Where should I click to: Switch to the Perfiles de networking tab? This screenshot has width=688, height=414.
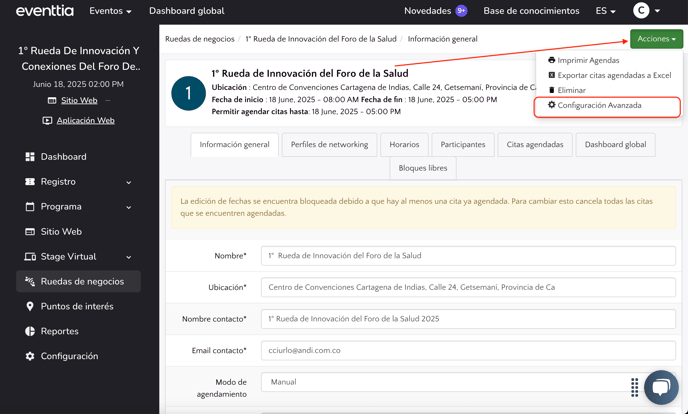(329, 145)
